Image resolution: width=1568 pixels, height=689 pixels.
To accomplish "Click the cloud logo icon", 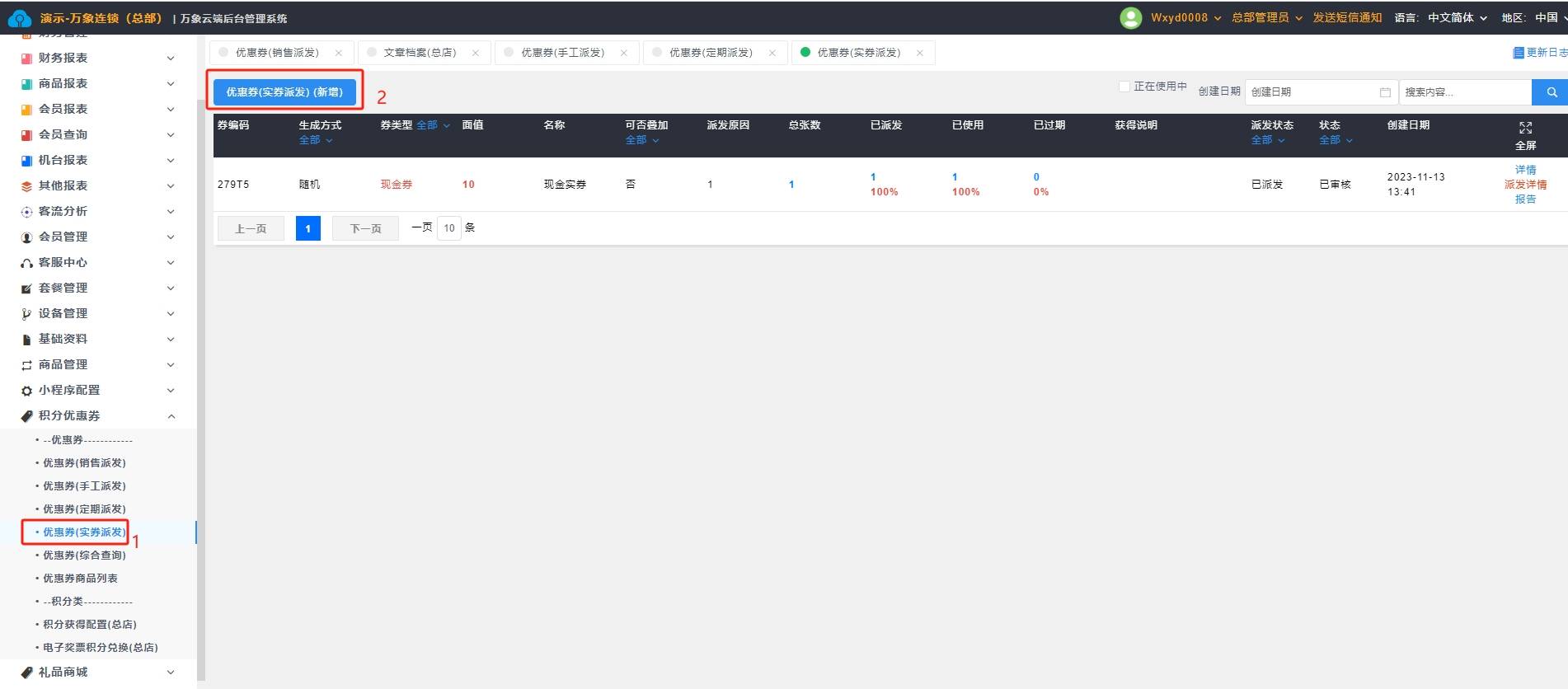I will tap(19, 18).
